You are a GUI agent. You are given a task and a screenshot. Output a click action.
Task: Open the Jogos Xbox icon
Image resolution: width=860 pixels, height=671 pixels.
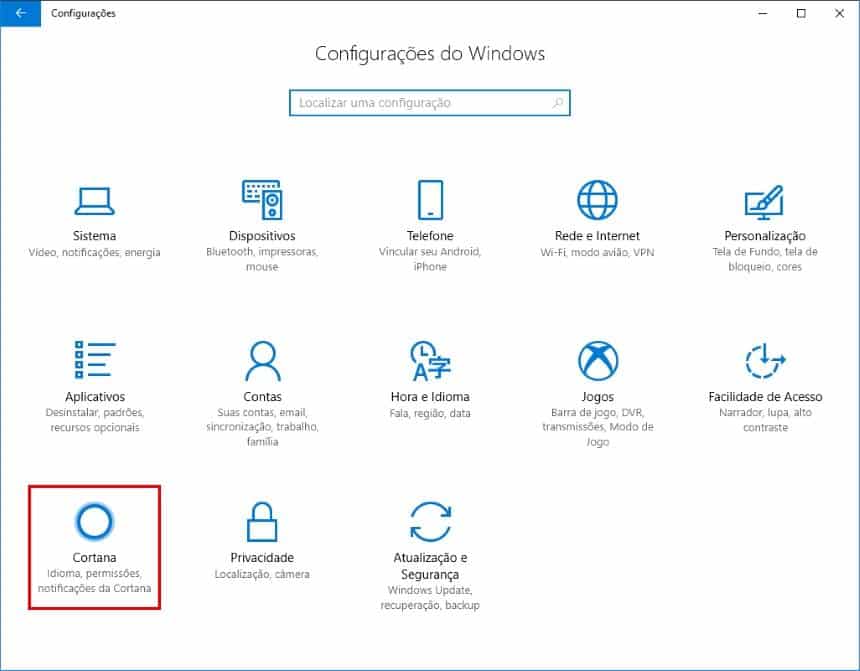(598, 360)
